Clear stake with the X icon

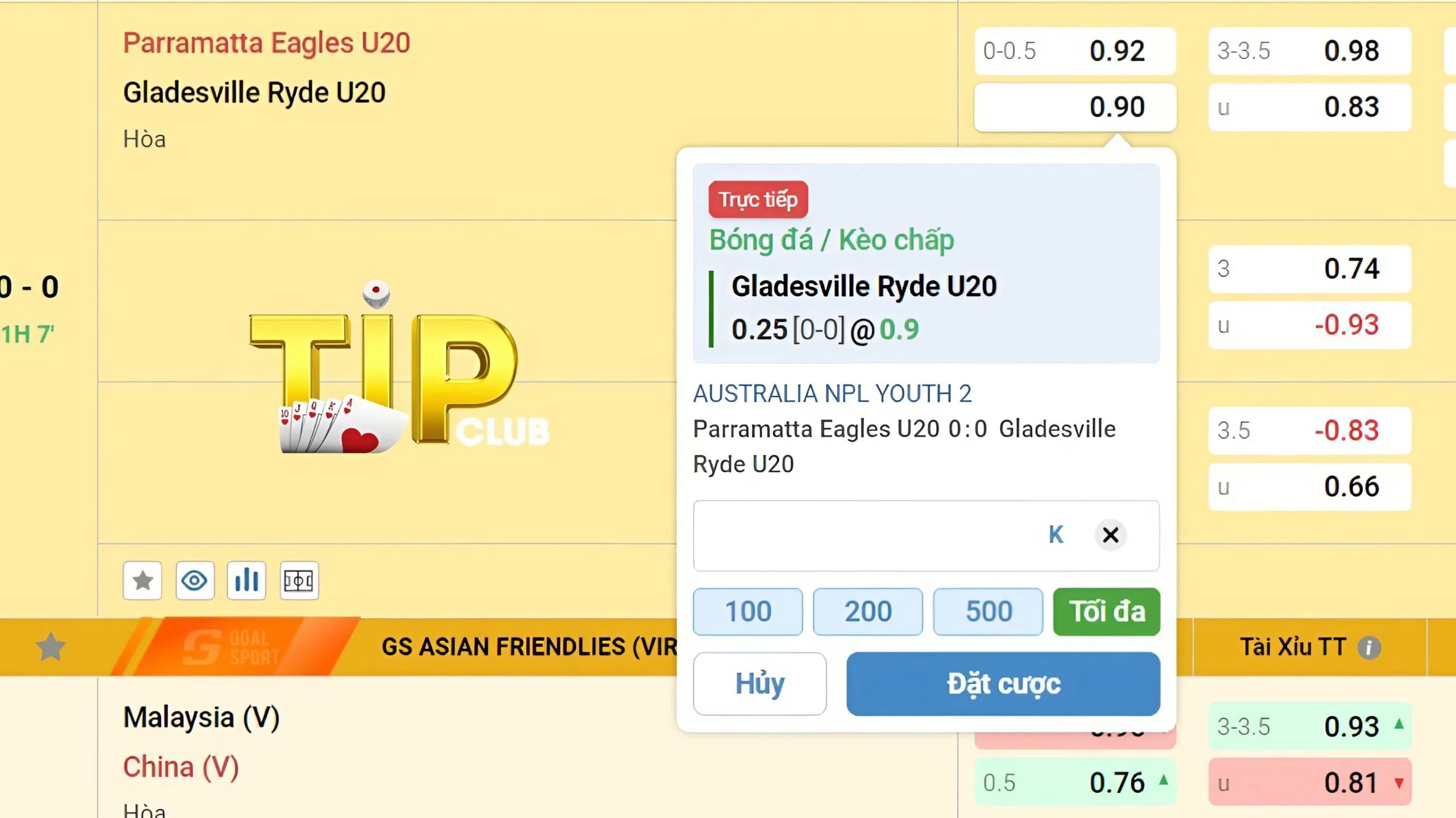pos(1110,535)
